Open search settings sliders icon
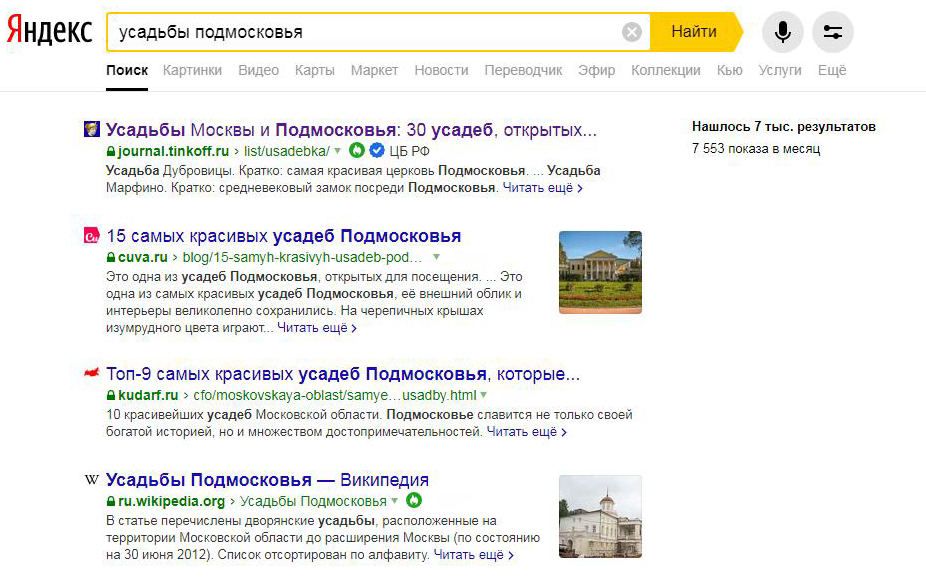 (833, 32)
